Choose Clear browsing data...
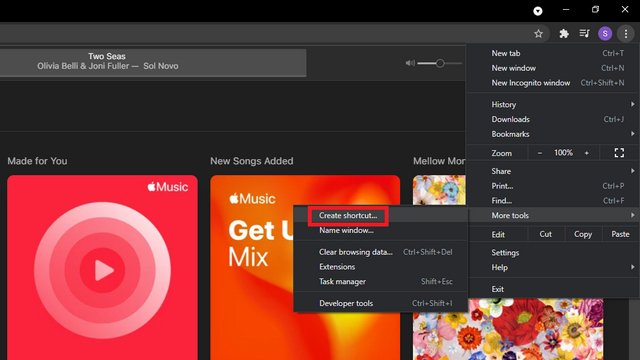Image resolution: width=640 pixels, height=360 pixels. pyautogui.click(x=380, y=252)
